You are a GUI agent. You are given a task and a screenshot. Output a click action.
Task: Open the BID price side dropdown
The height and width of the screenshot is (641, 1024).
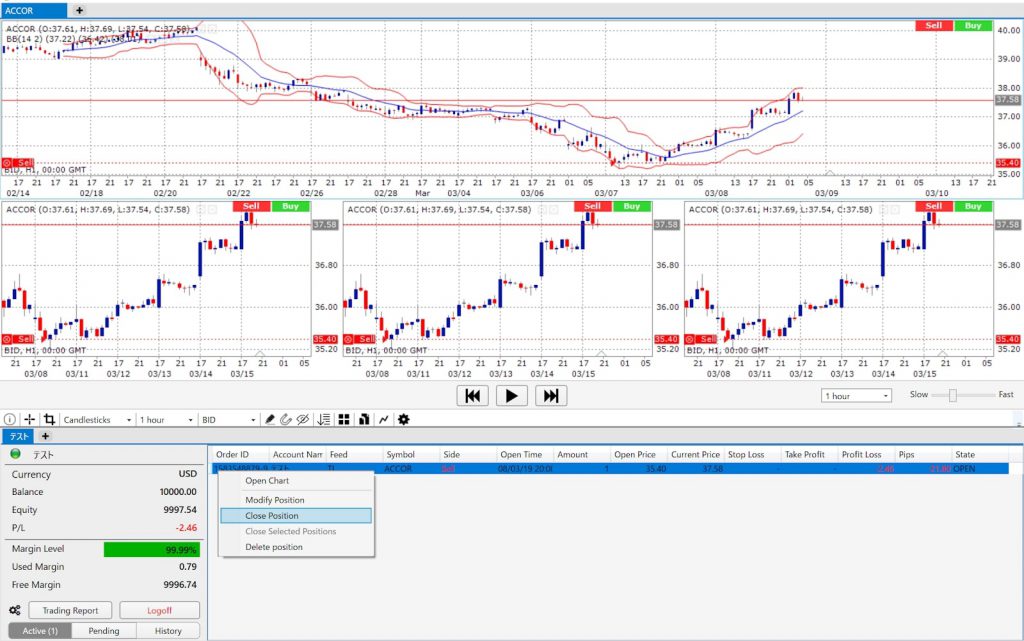(x=229, y=420)
